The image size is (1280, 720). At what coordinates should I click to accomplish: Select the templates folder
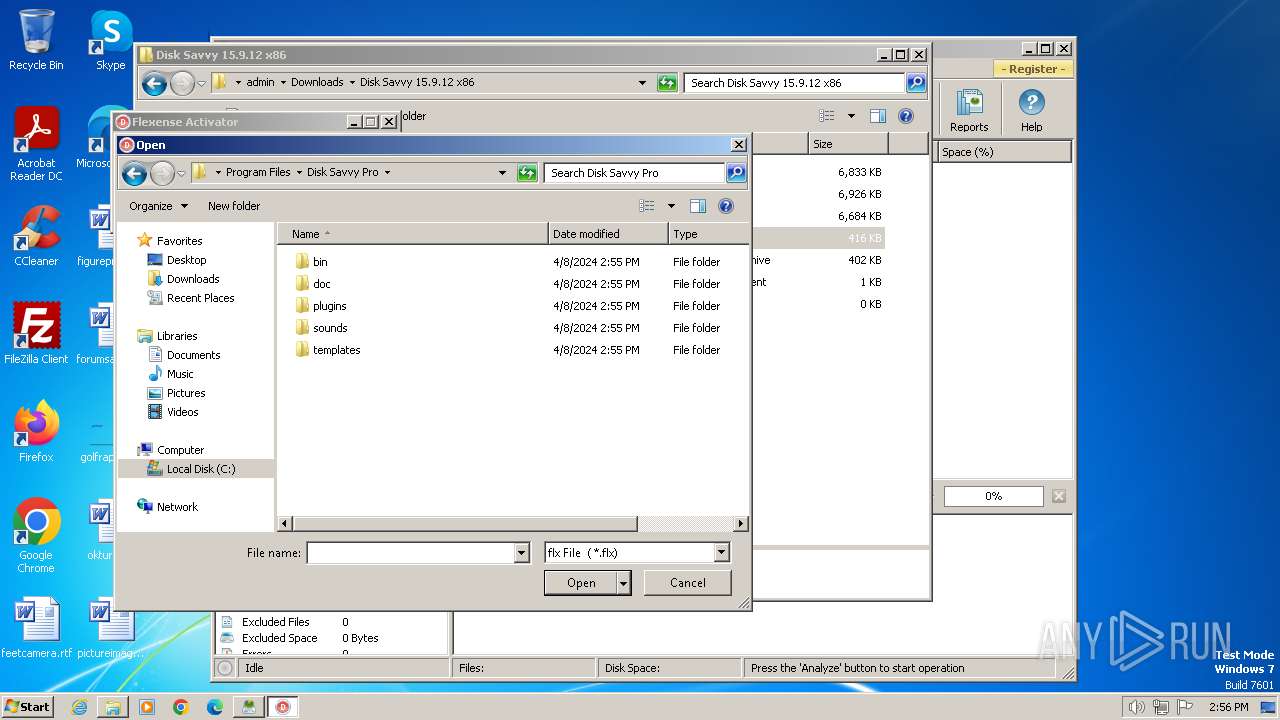(x=336, y=350)
